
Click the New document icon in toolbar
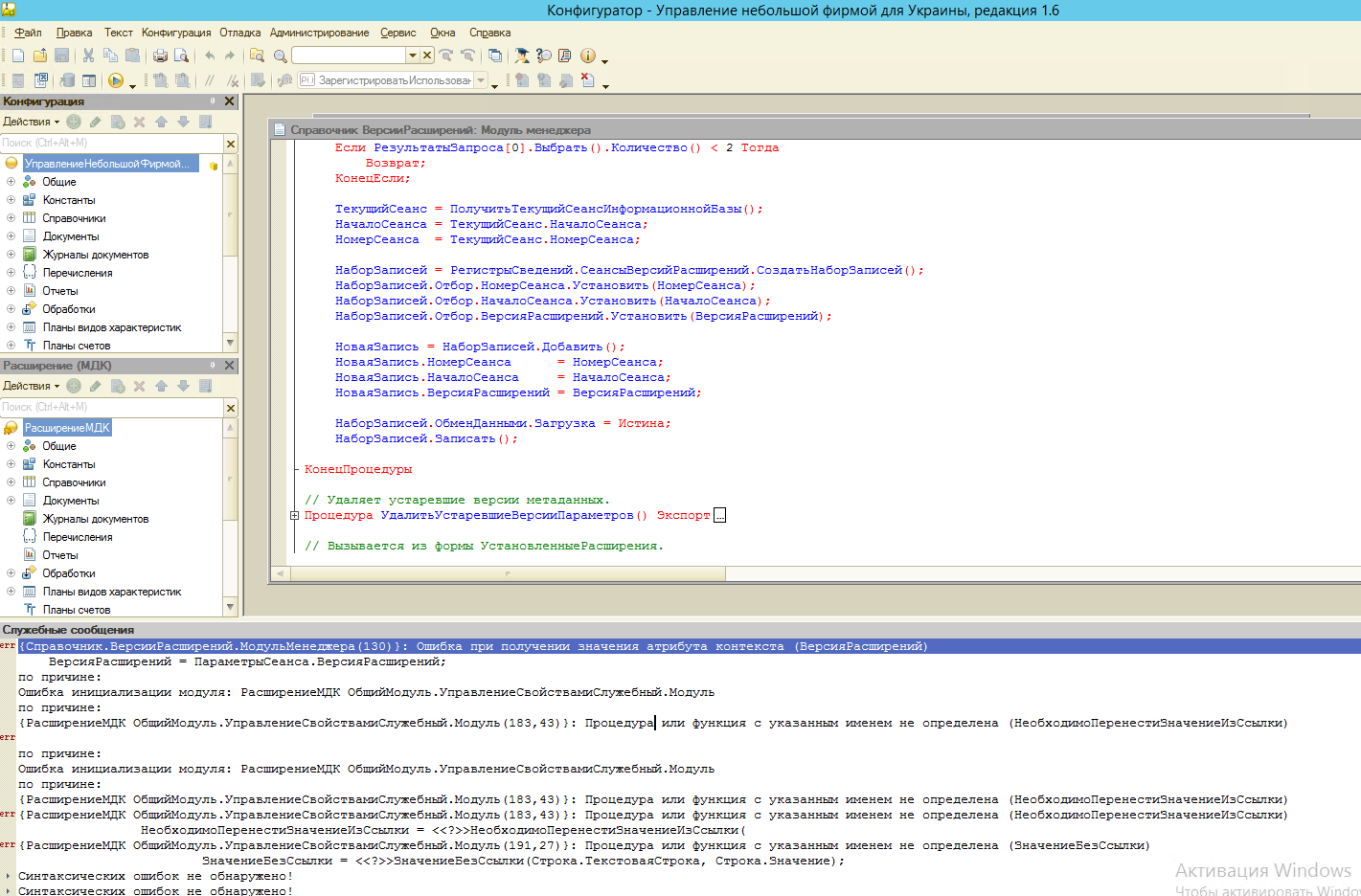[x=18, y=56]
